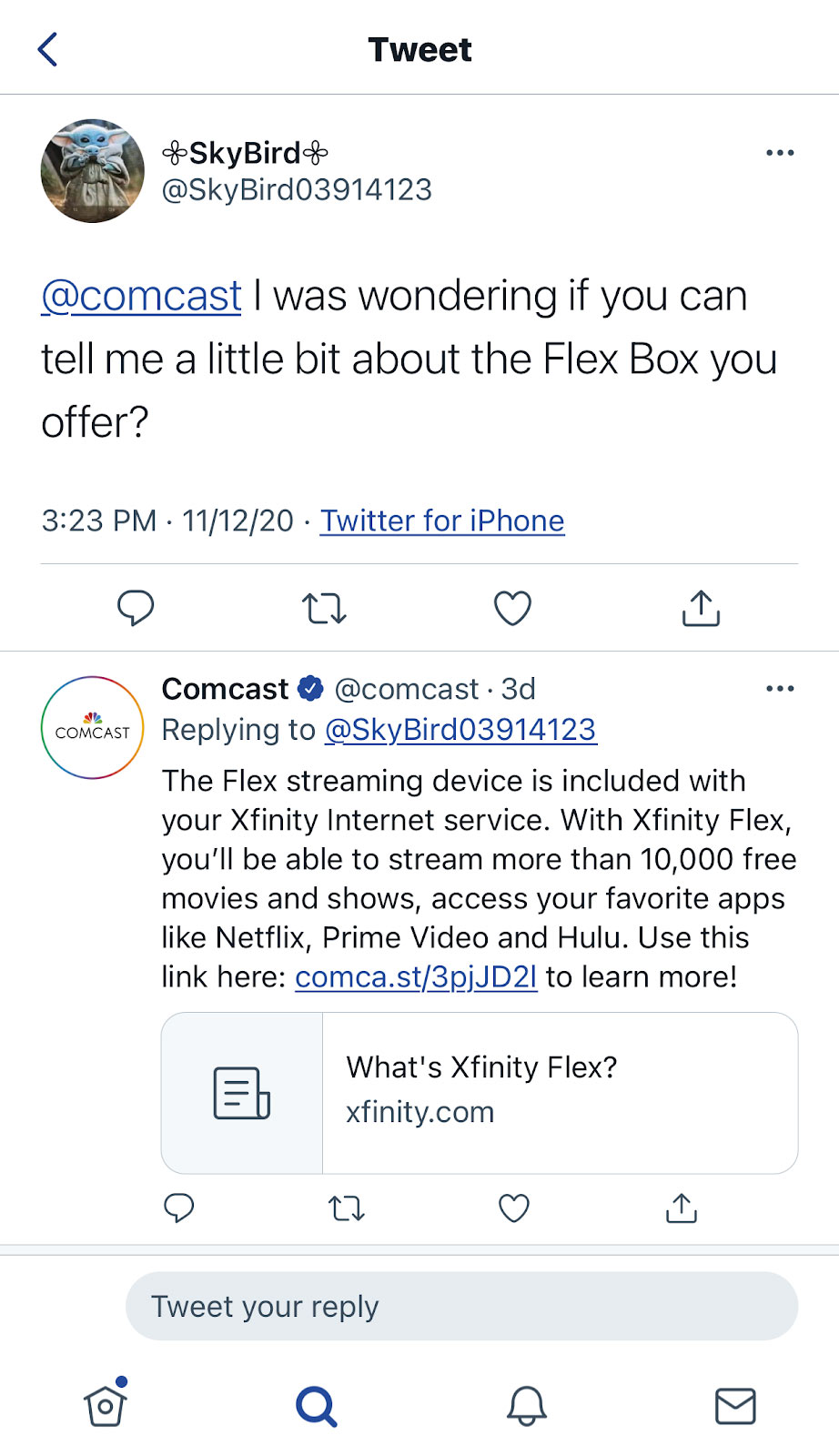Retweet the Comcast reply
Image resolution: width=839 pixels, height=1456 pixels.
click(346, 1208)
